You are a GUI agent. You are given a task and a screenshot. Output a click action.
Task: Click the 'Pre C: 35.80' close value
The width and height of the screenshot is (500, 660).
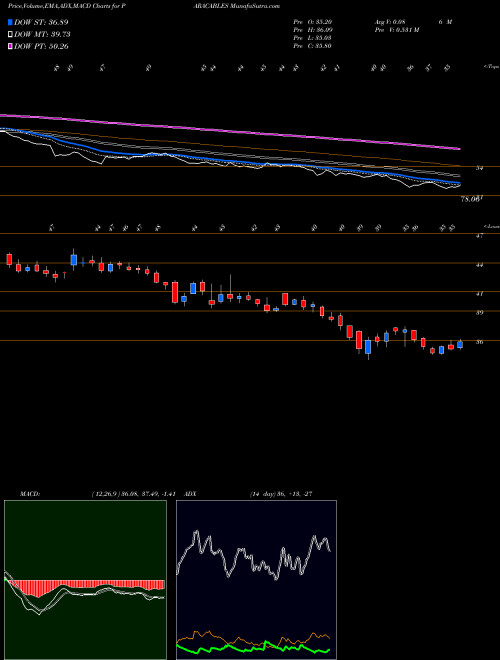313,46
